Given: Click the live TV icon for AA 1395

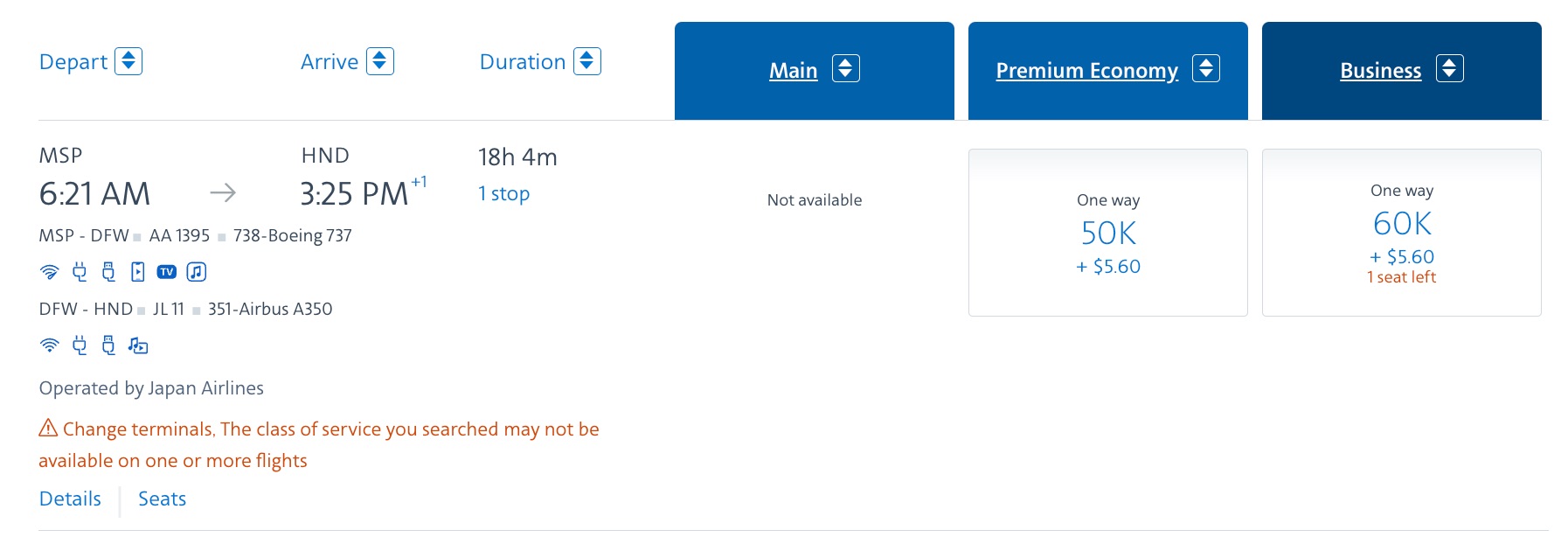Looking at the screenshot, I should pos(167,272).
